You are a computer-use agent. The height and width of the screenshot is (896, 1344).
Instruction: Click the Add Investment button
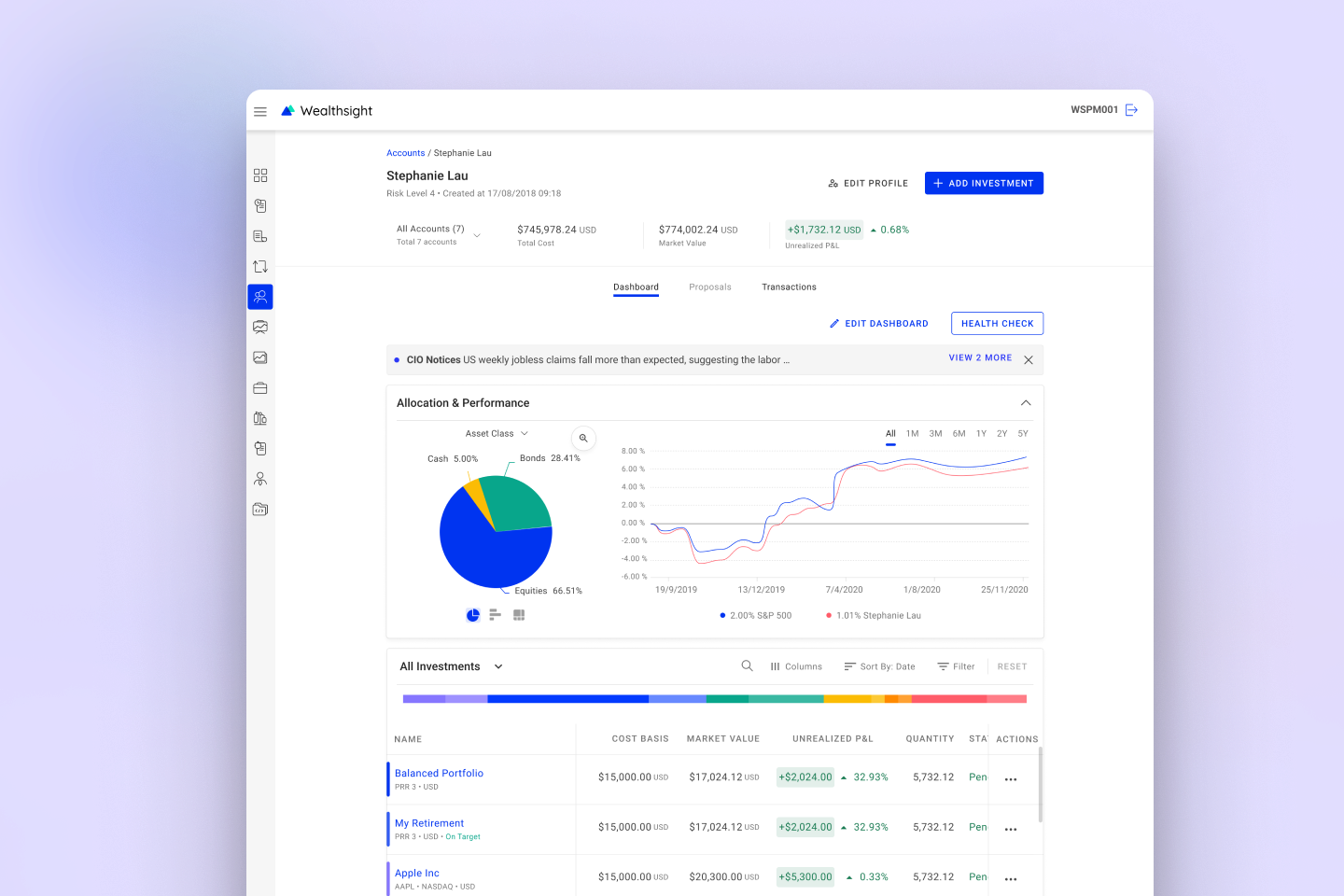(x=984, y=184)
